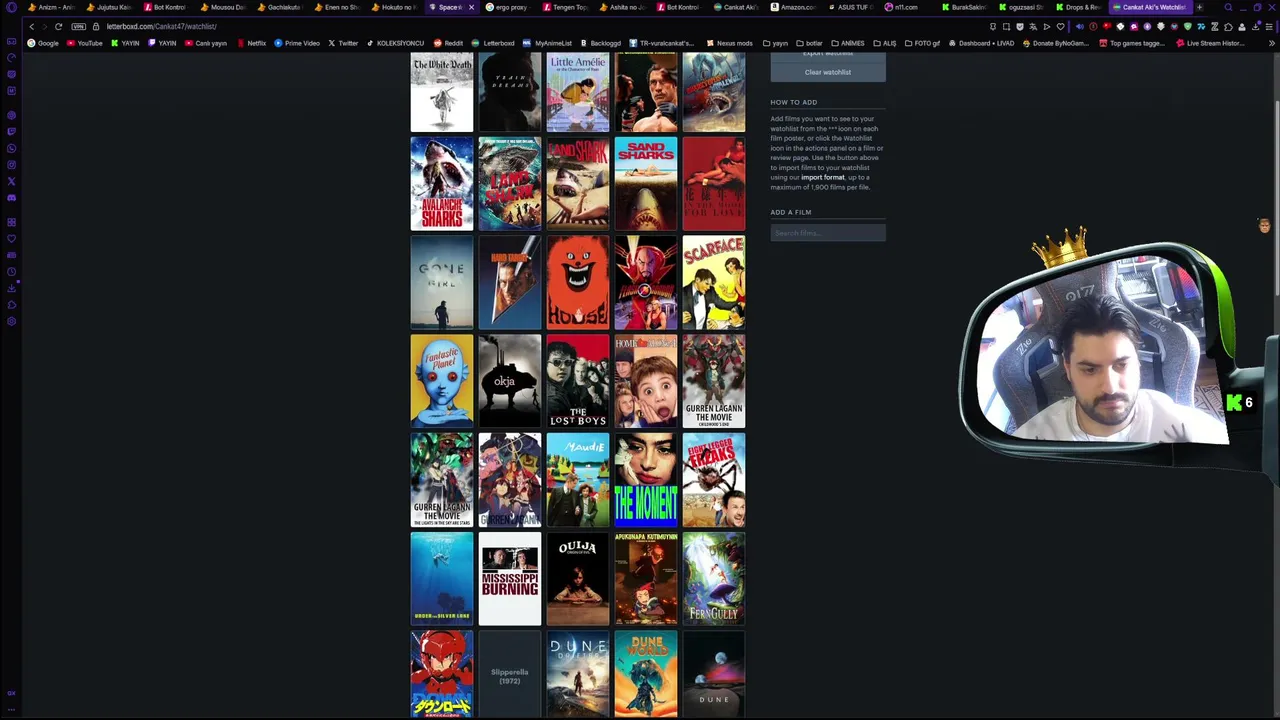Switch to the Jujutsu Kai tab
1280x720 pixels.
109,7
